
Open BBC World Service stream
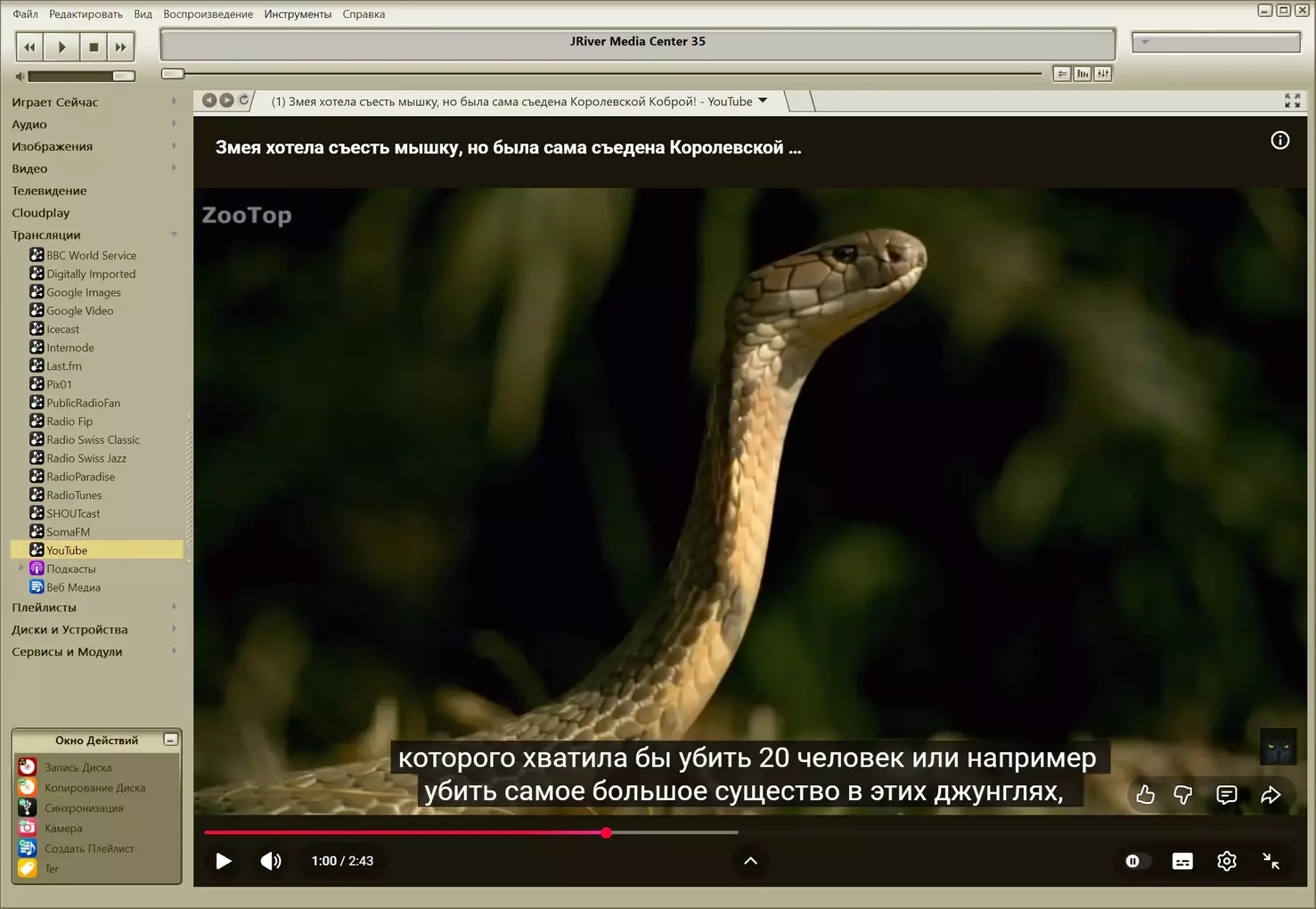point(91,256)
